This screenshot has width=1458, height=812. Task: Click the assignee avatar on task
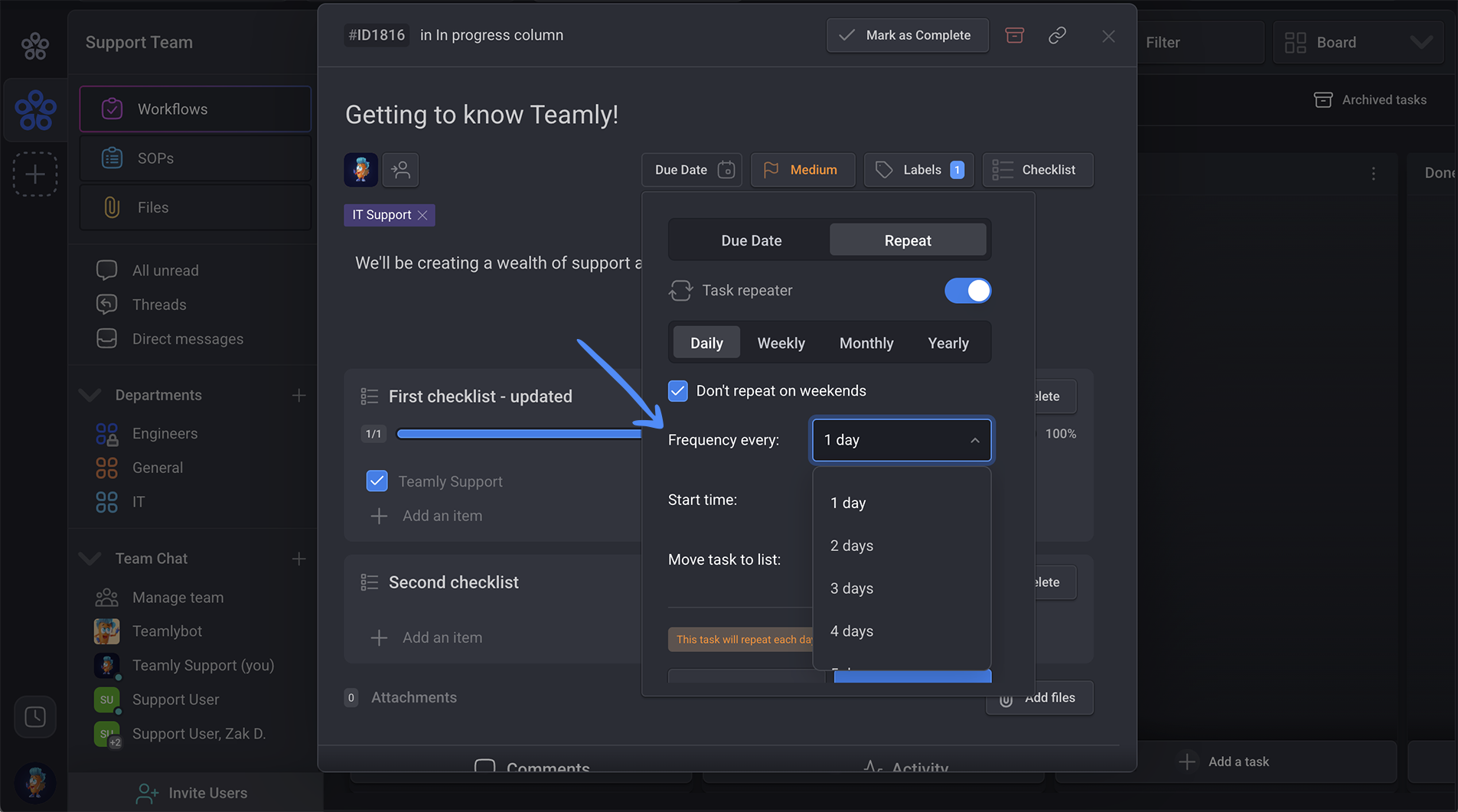tap(360, 170)
